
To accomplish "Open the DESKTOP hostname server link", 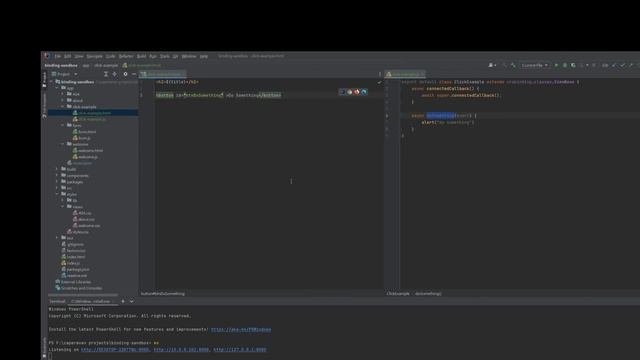I will (115, 349).
